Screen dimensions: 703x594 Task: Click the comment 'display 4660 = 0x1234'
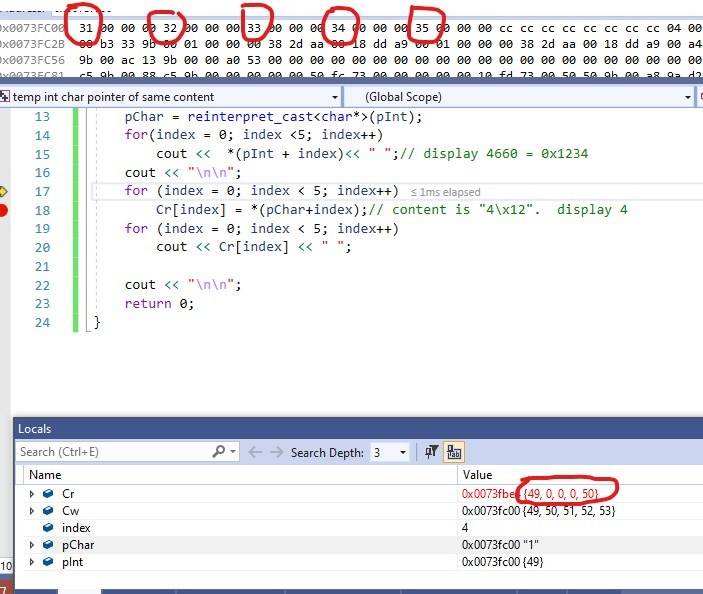tap(494, 154)
